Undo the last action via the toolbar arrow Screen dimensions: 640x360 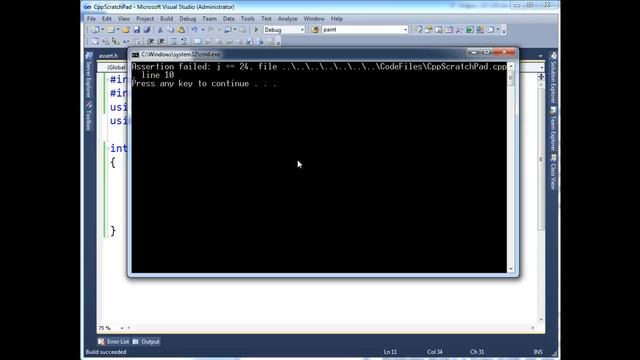pos(194,29)
